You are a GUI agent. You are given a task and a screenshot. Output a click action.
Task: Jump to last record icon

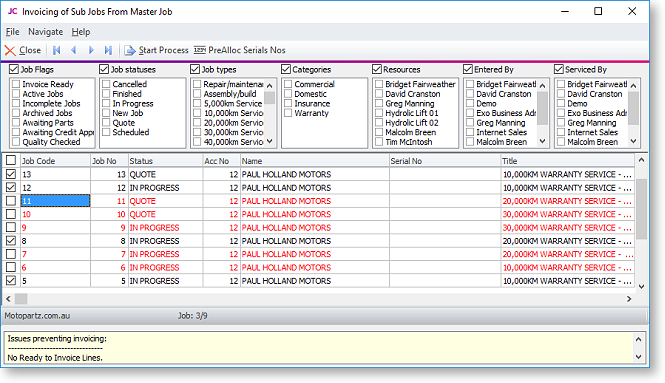[x=109, y=50]
